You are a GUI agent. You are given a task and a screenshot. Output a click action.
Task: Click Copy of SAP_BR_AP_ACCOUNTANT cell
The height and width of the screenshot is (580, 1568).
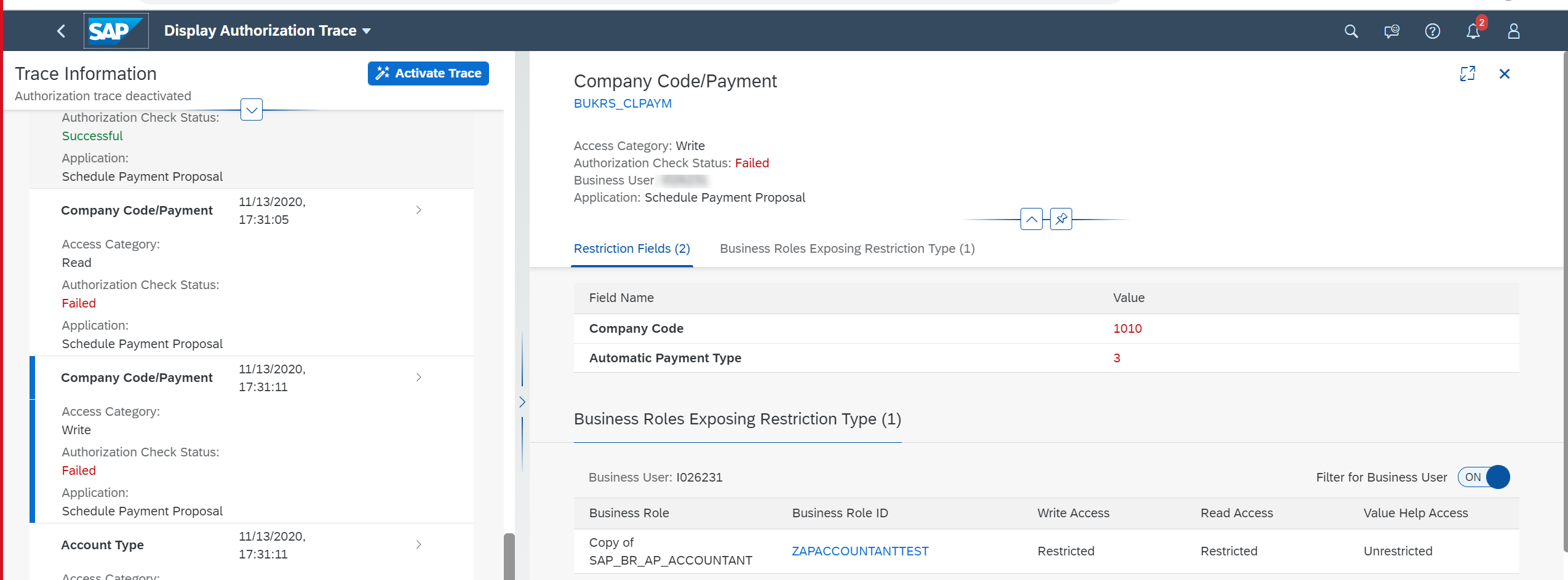(671, 551)
